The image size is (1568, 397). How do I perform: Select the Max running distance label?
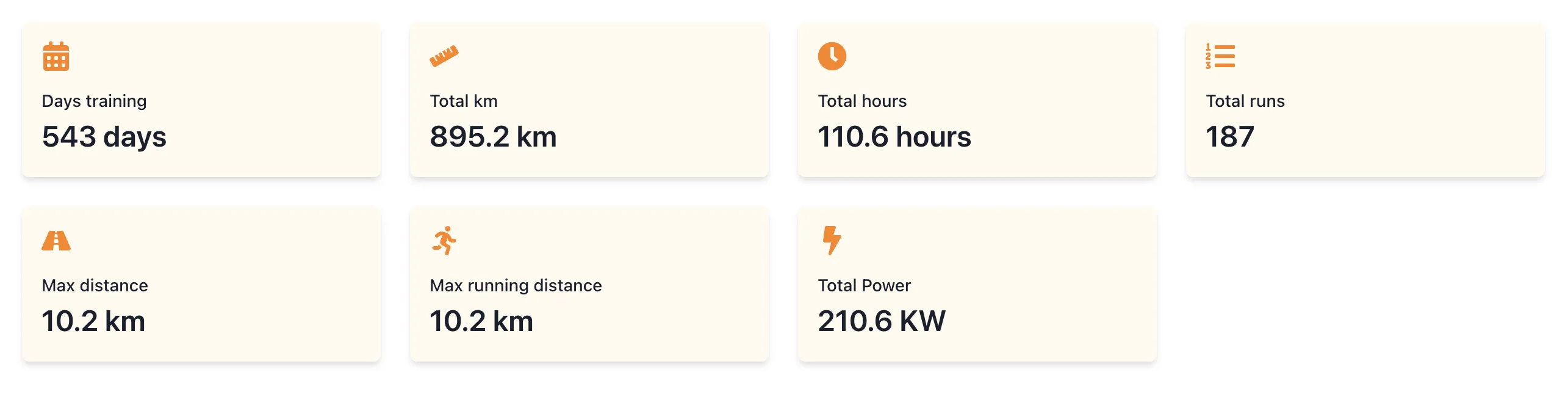point(516,286)
